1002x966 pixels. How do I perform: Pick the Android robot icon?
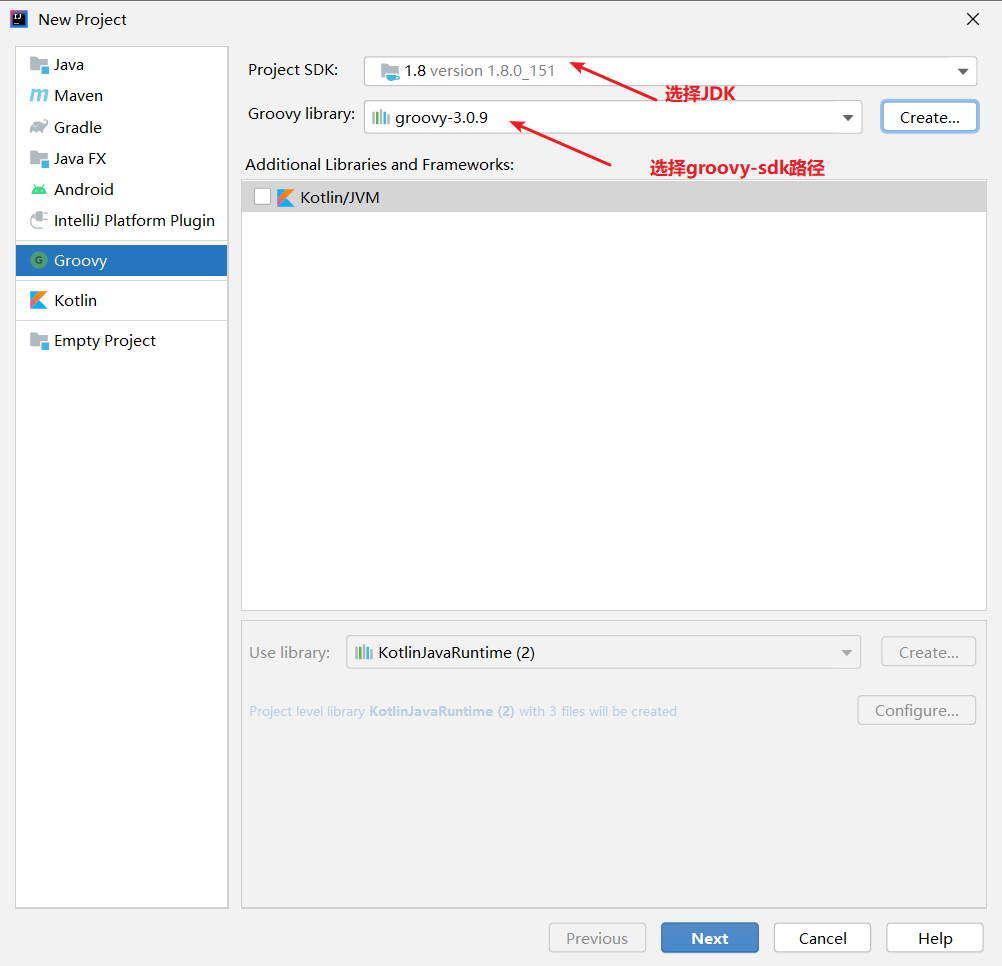[x=39, y=190]
